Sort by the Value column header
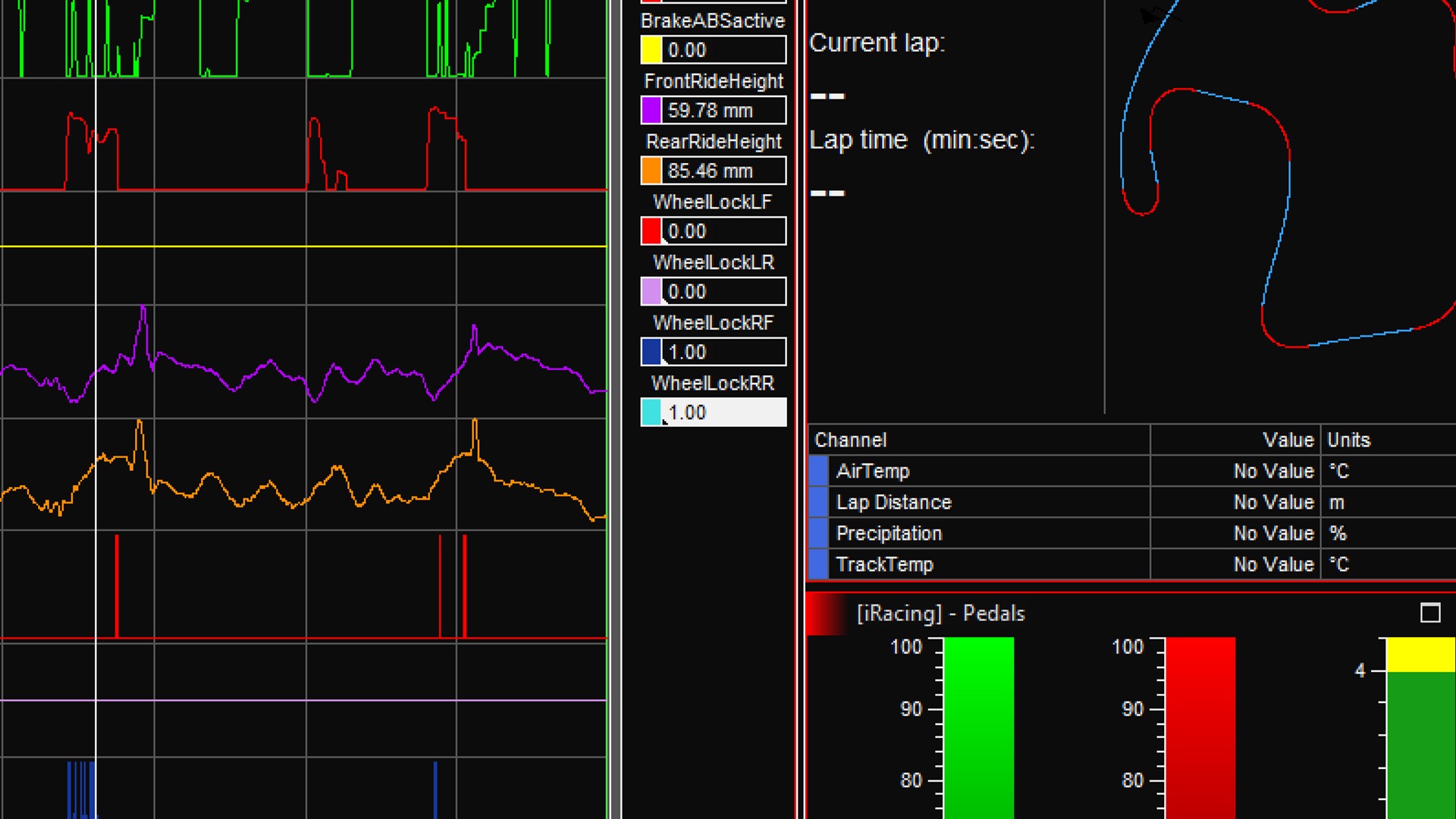 [1289, 440]
